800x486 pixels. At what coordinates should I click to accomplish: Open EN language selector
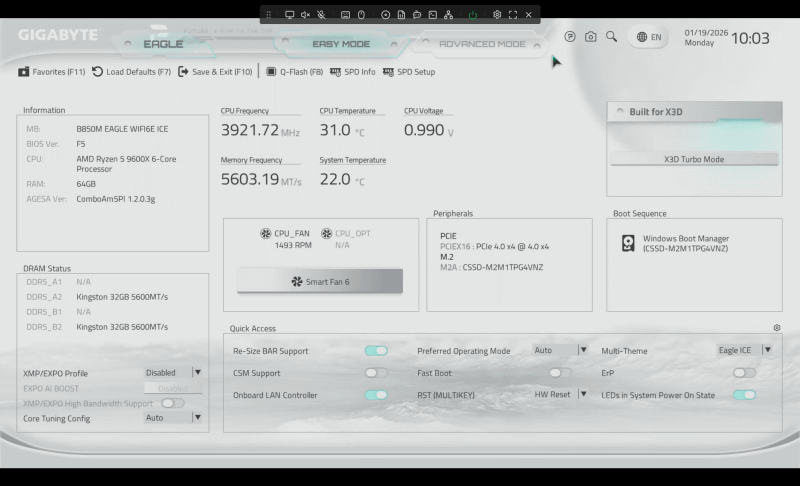tap(649, 37)
